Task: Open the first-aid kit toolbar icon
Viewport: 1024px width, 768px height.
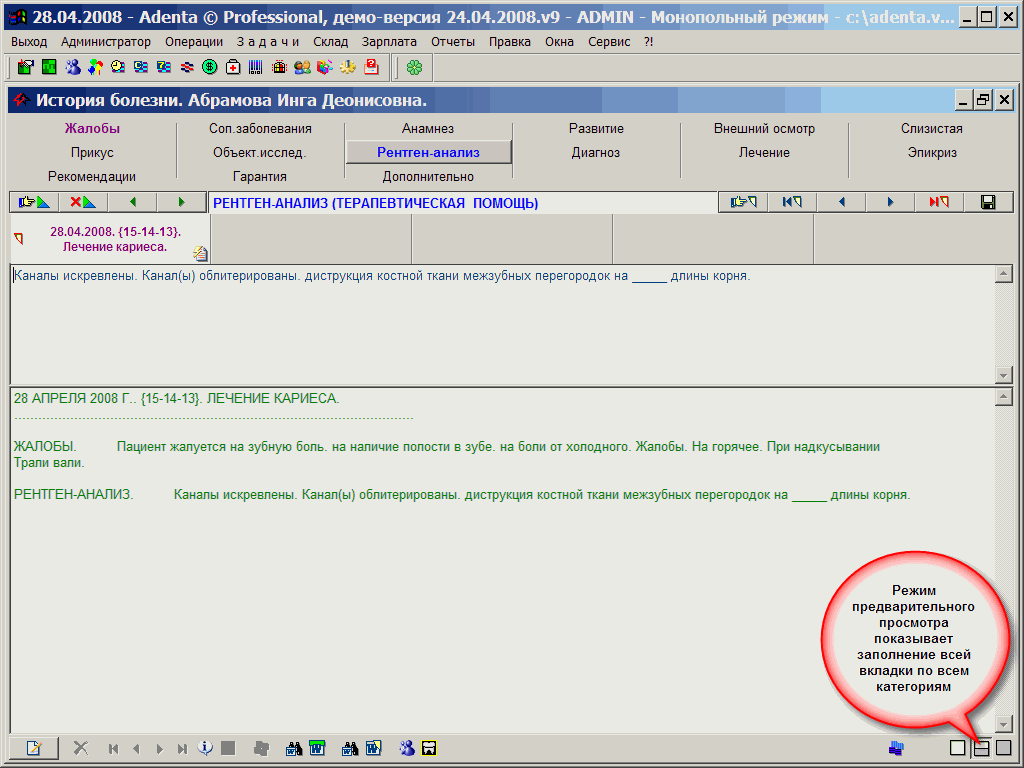Action: 232,67
